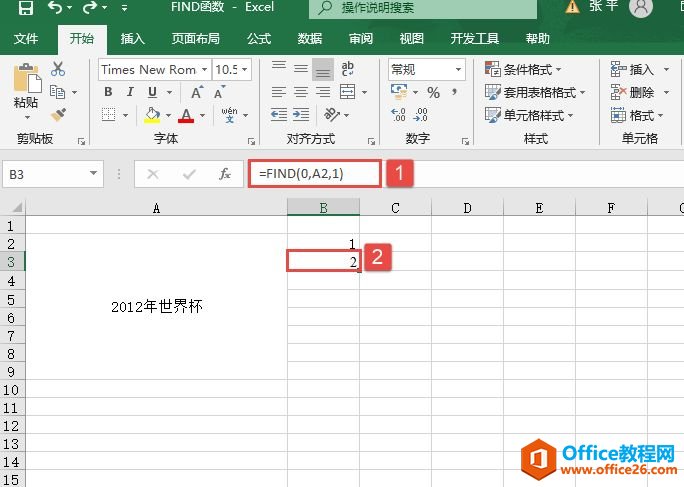Expand the 字体 group dialog launcher
Viewport: 684px width, 487px height.
pos(251,141)
